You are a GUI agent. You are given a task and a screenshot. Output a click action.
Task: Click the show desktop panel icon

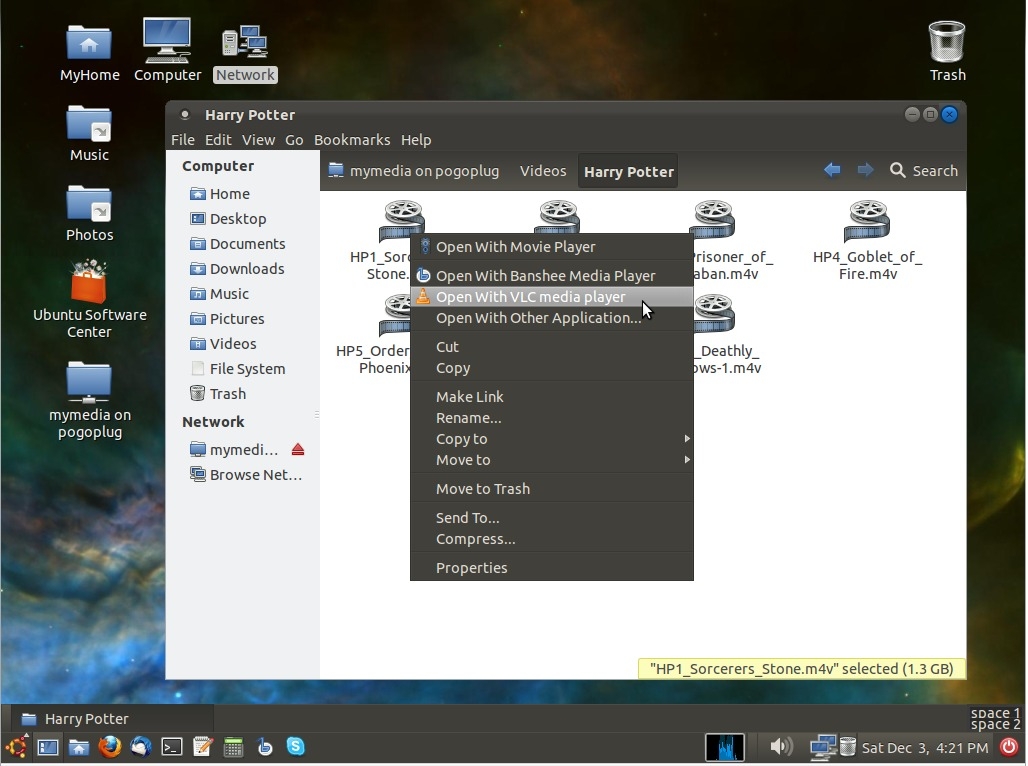pyautogui.click(x=48, y=747)
